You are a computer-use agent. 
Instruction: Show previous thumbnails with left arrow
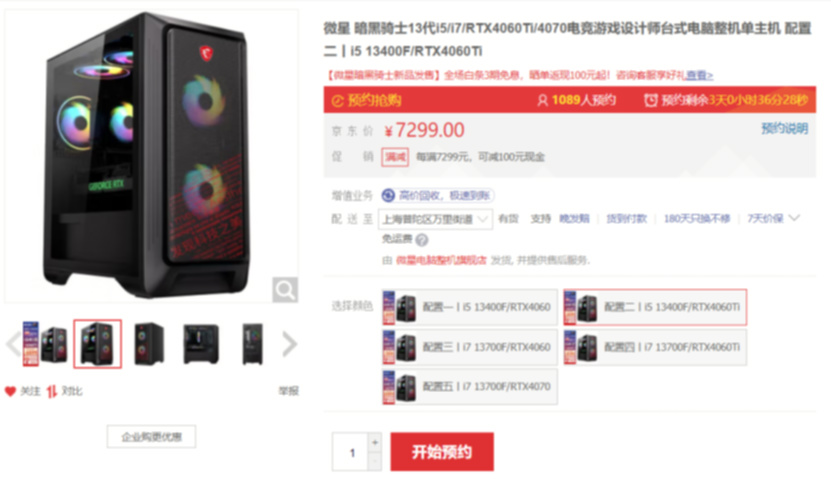click(13, 344)
